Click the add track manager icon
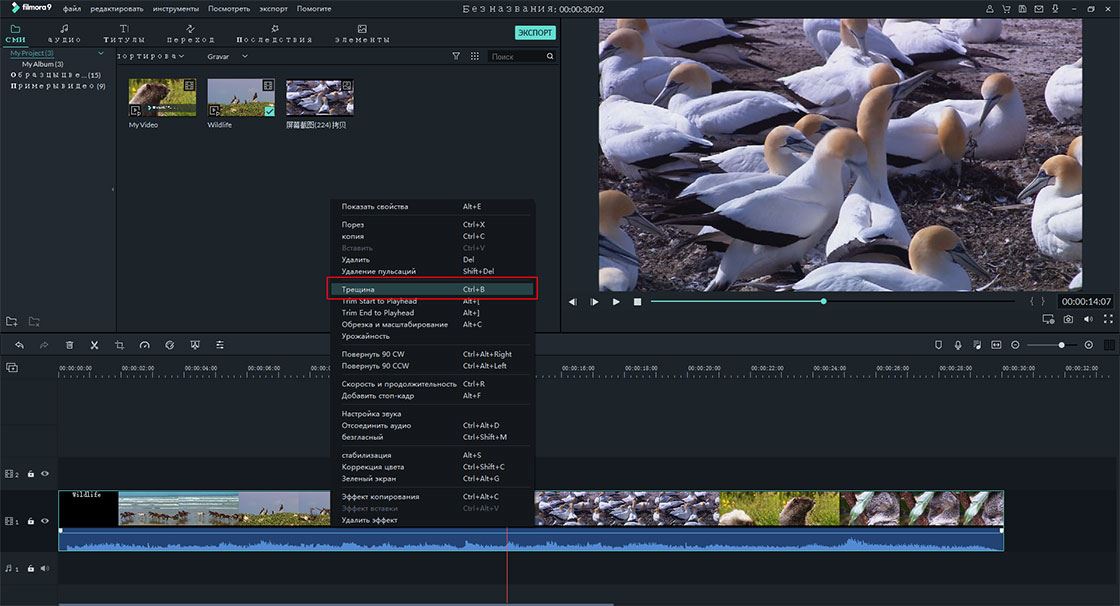Screen dimensions: 1120x606 coord(12,367)
